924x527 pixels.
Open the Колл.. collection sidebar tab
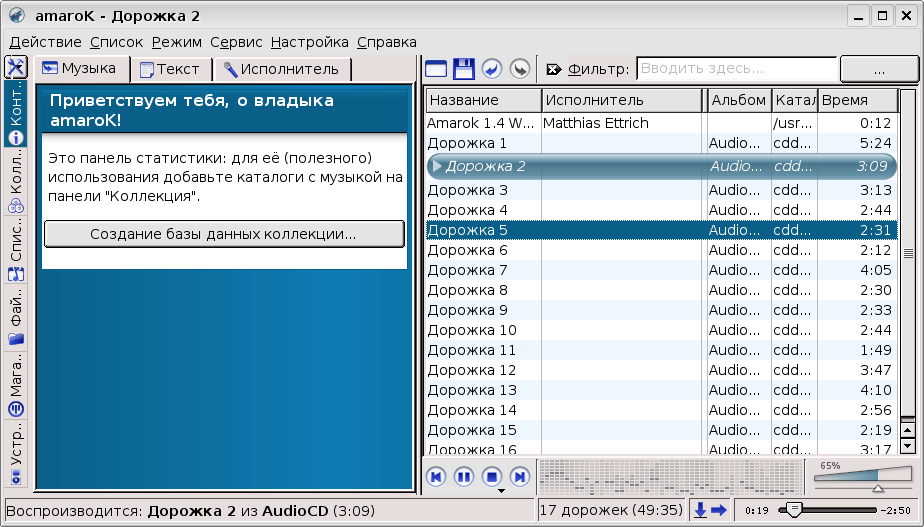pyautogui.click(x=16, y=181)
